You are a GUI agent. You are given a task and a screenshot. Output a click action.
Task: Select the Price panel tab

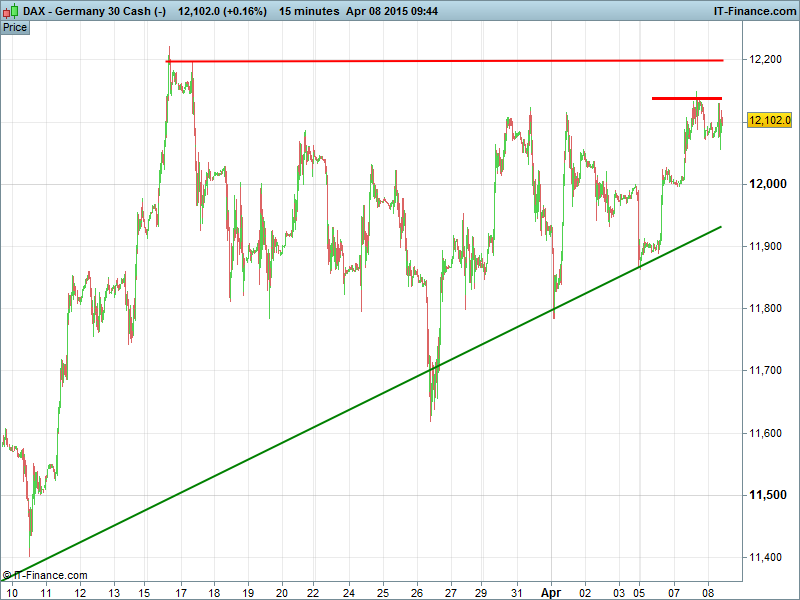pyautogui.click(x=15, y=27)
